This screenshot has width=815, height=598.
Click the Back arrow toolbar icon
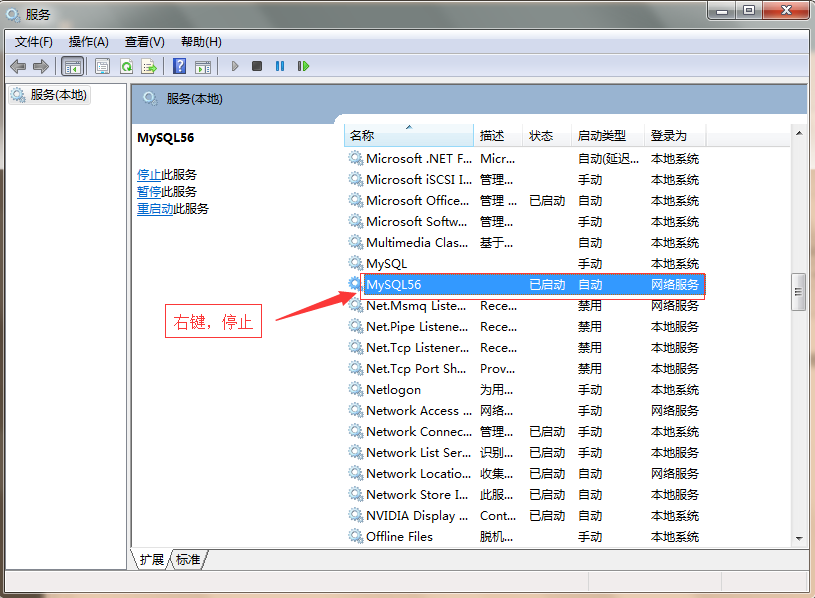coord(18,67)
